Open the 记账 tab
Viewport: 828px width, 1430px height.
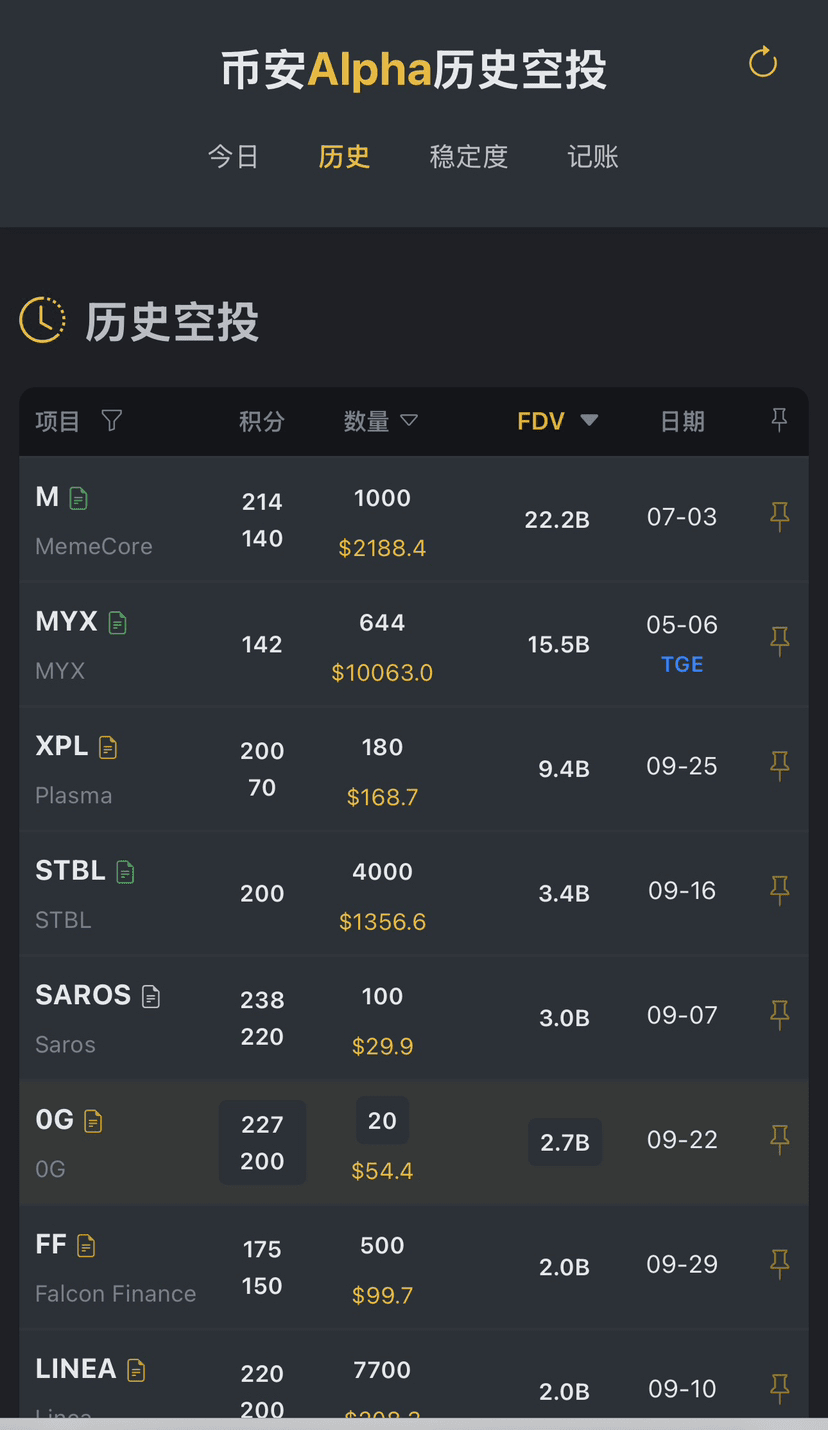pos(593,157)
